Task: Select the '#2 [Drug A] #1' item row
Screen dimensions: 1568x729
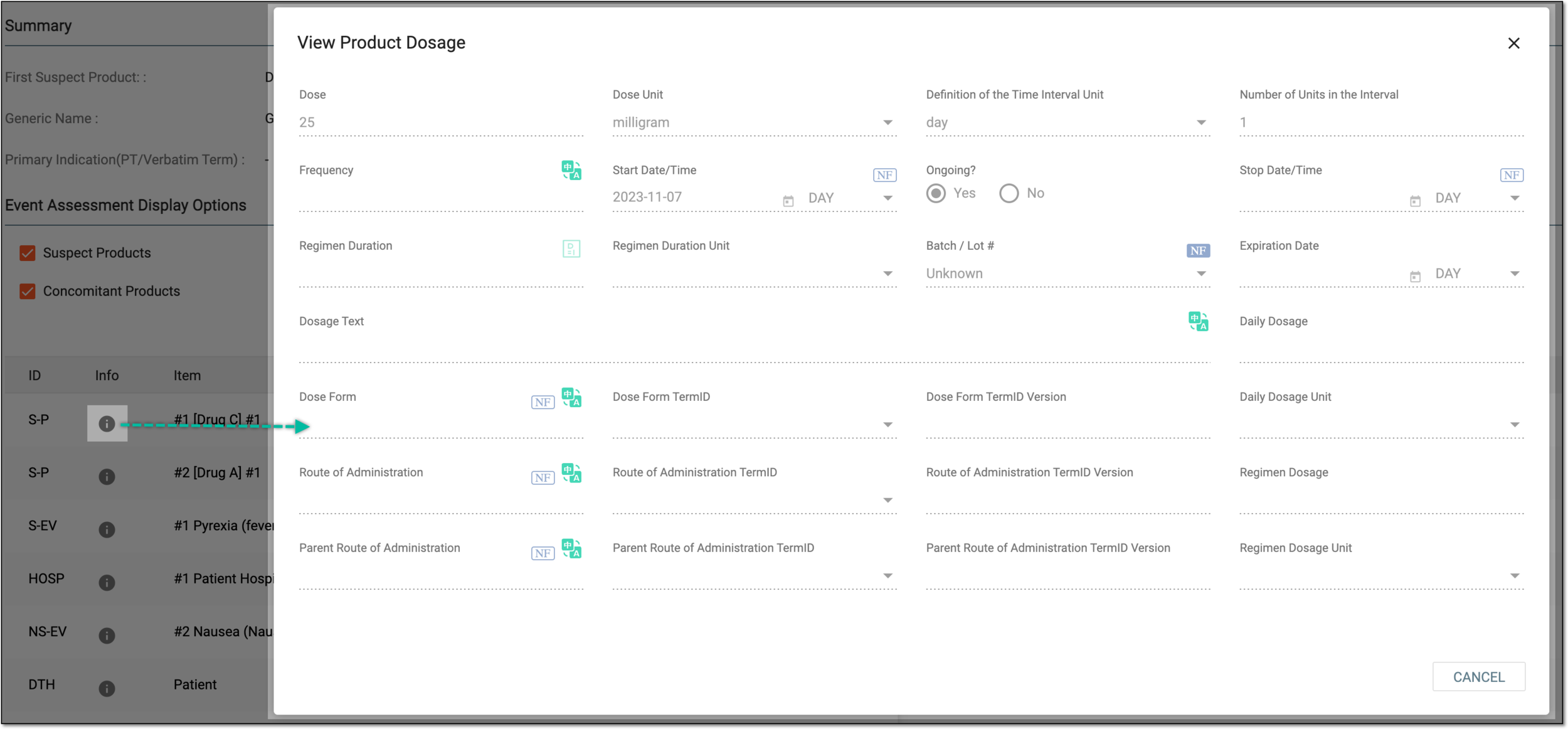Action: (x=216, y=472)
